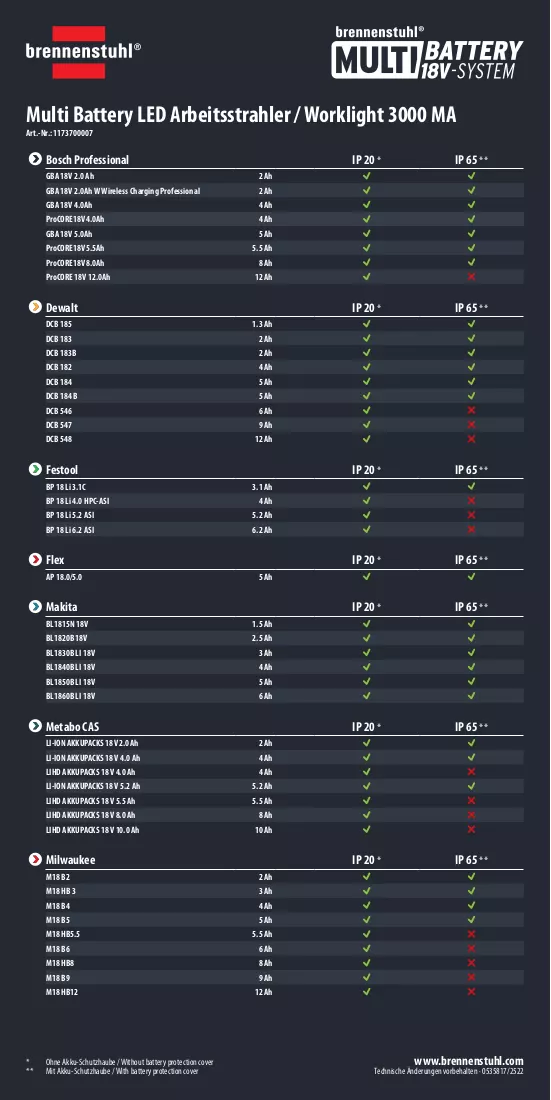551x1100 pixels.
Task: Click the green IP 65 checkmark for BL1860B LI 18V
Action: click(x=471, y=696)
